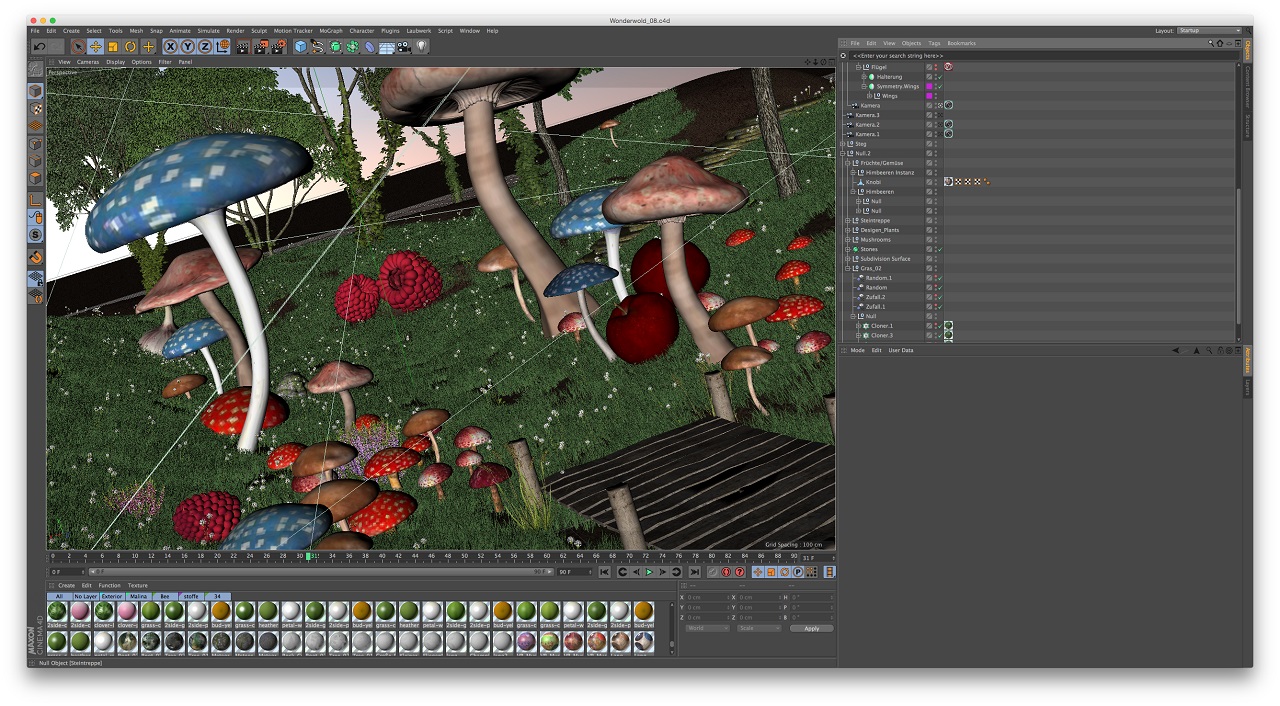The width and height of the screenshot is (1280, 706).
Task: Collapse the Gras_02 hierarchy
Action: pyautogui.click(x=848, y=268)
